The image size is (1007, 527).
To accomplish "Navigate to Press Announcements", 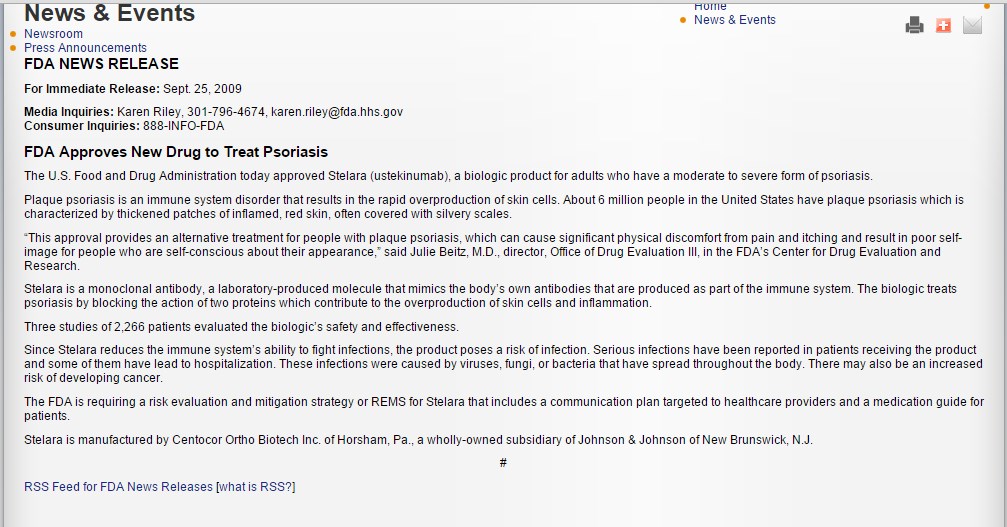I will [85, 48].
